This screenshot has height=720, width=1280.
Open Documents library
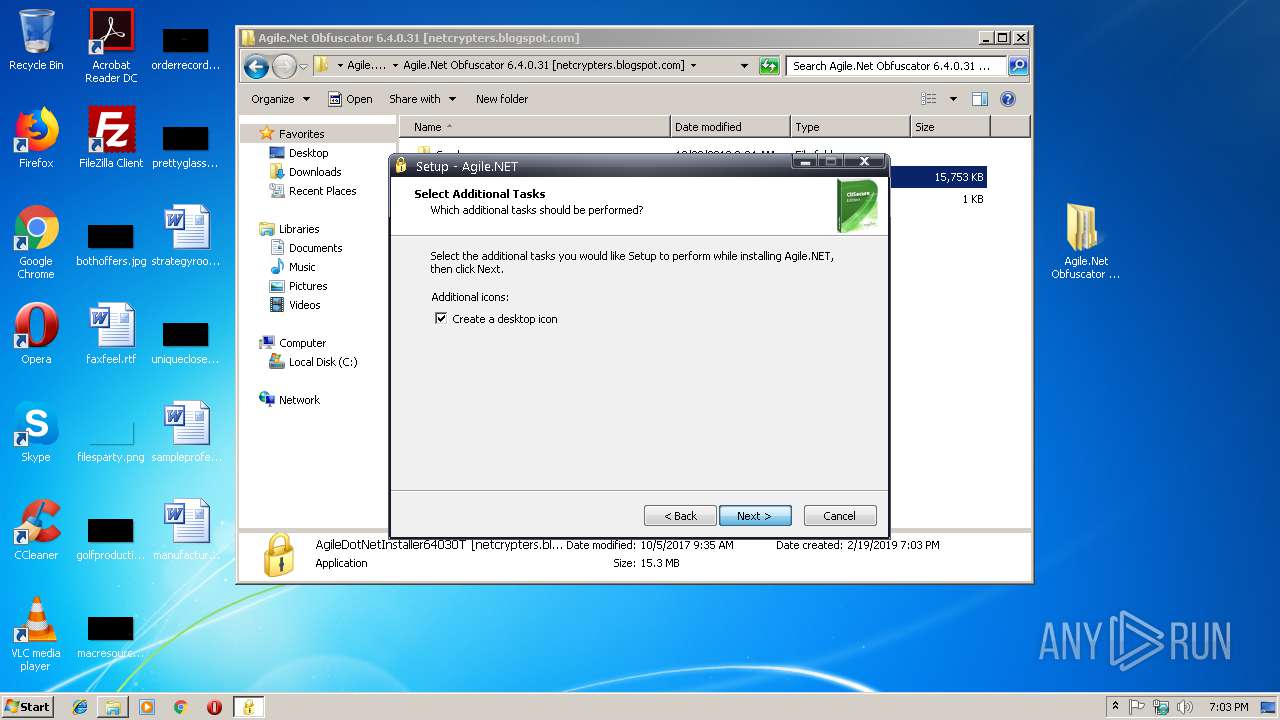(x=315, y=248)
